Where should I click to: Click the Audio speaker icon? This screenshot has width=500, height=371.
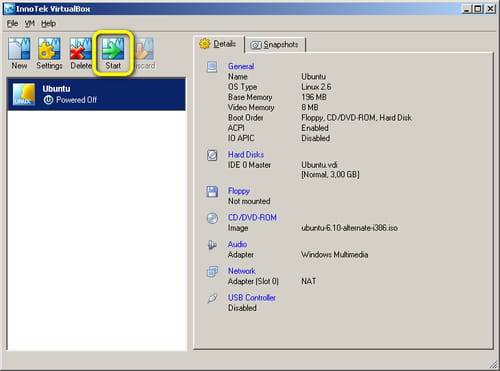pos(212,245)
